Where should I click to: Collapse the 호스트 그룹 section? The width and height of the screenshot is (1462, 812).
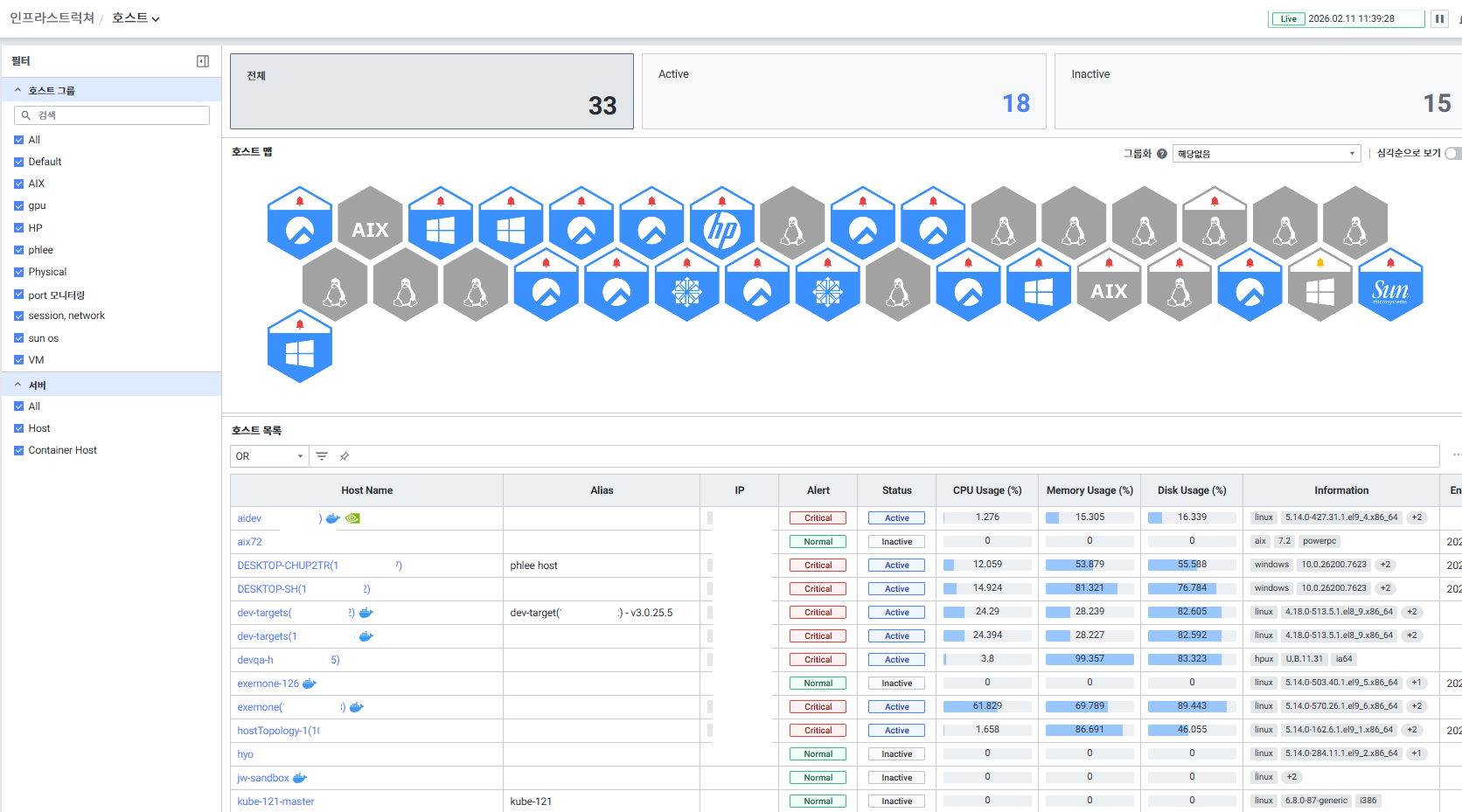pyautogui.click(x=17, y=90)
